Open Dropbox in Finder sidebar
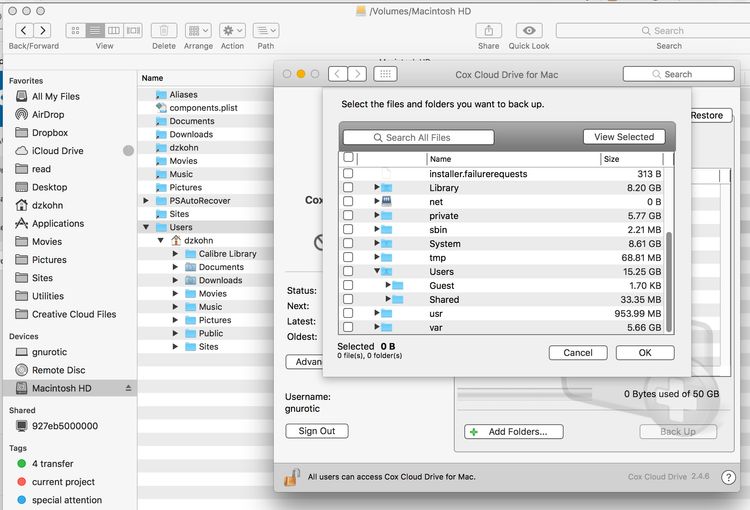 (x=50, y=133)
